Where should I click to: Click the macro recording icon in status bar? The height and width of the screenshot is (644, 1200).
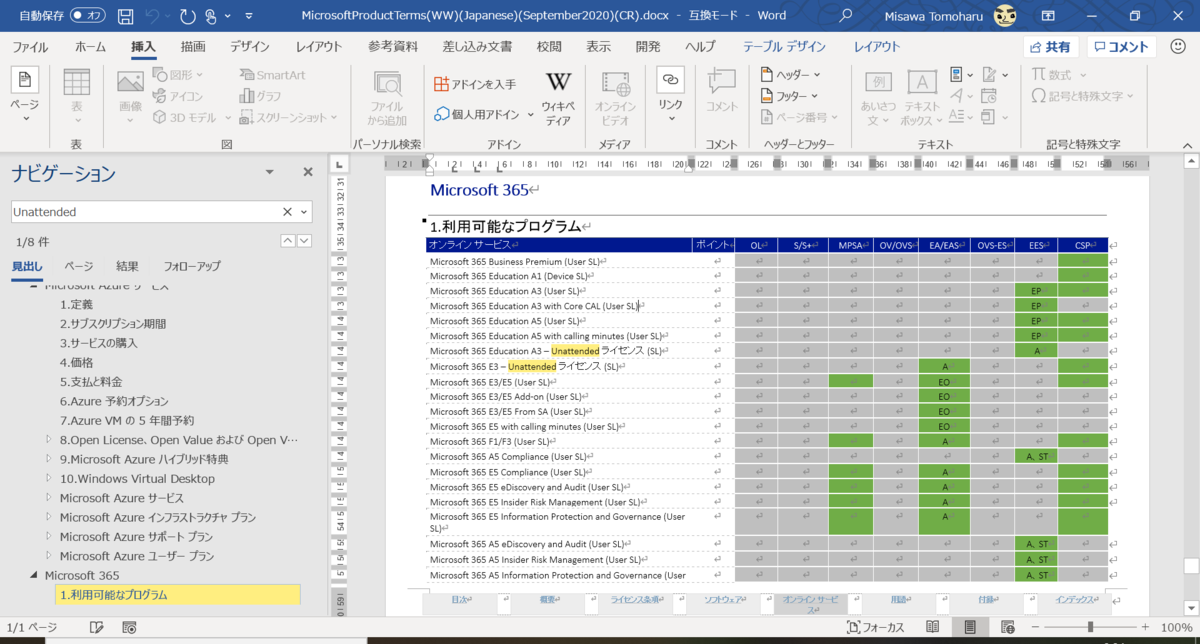point(129,627)
